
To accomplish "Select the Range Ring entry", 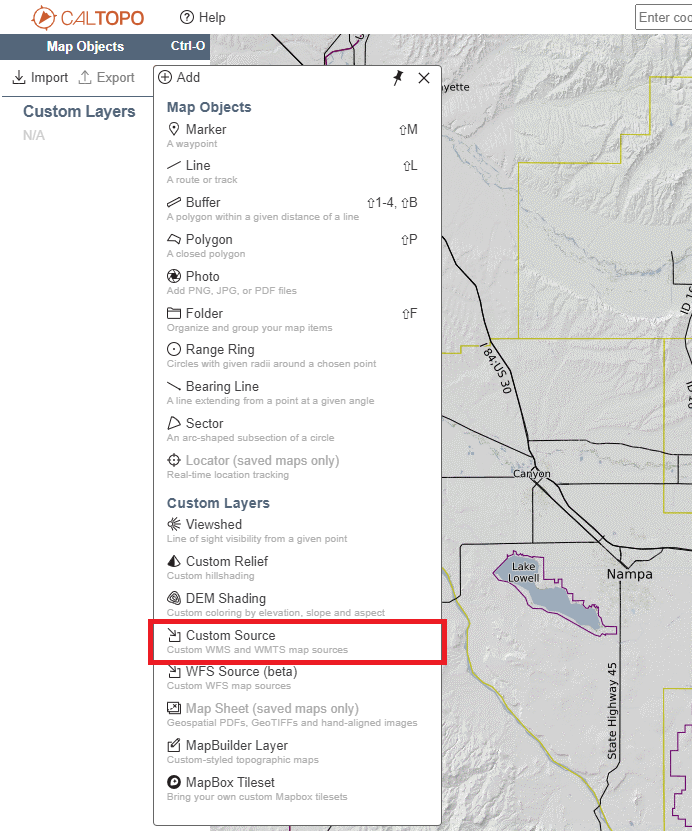I will point(292,356).
